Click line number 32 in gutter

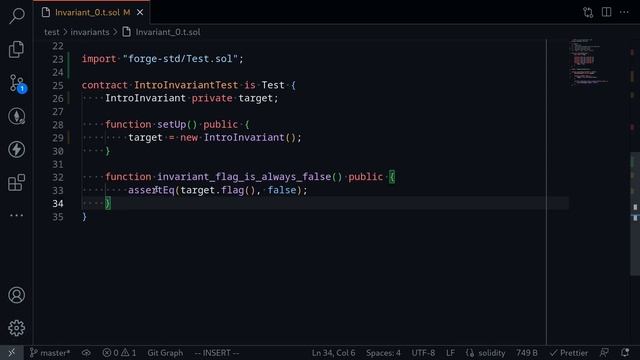click(58, 177)
